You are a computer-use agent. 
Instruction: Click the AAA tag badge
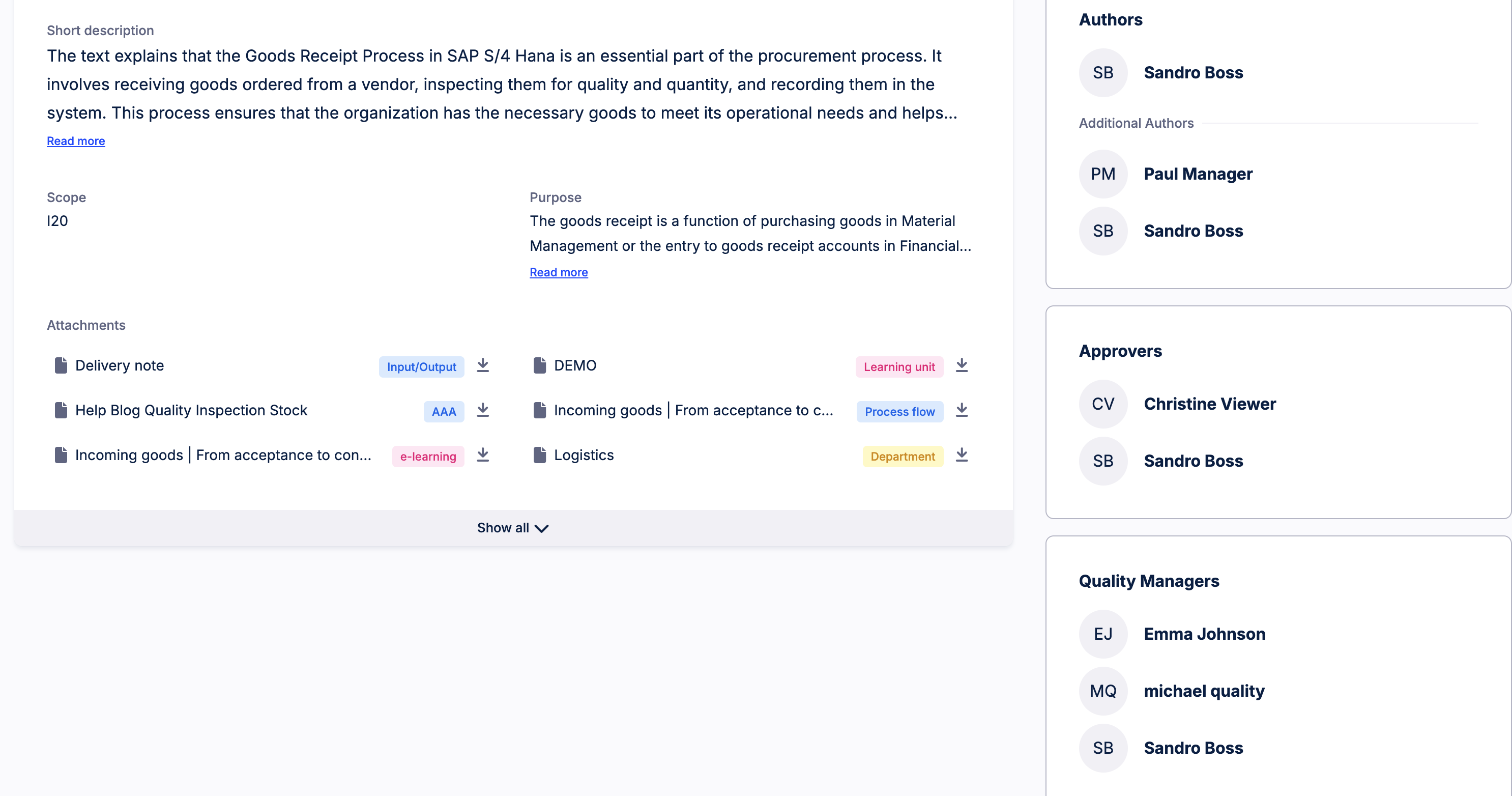(444, 412)
